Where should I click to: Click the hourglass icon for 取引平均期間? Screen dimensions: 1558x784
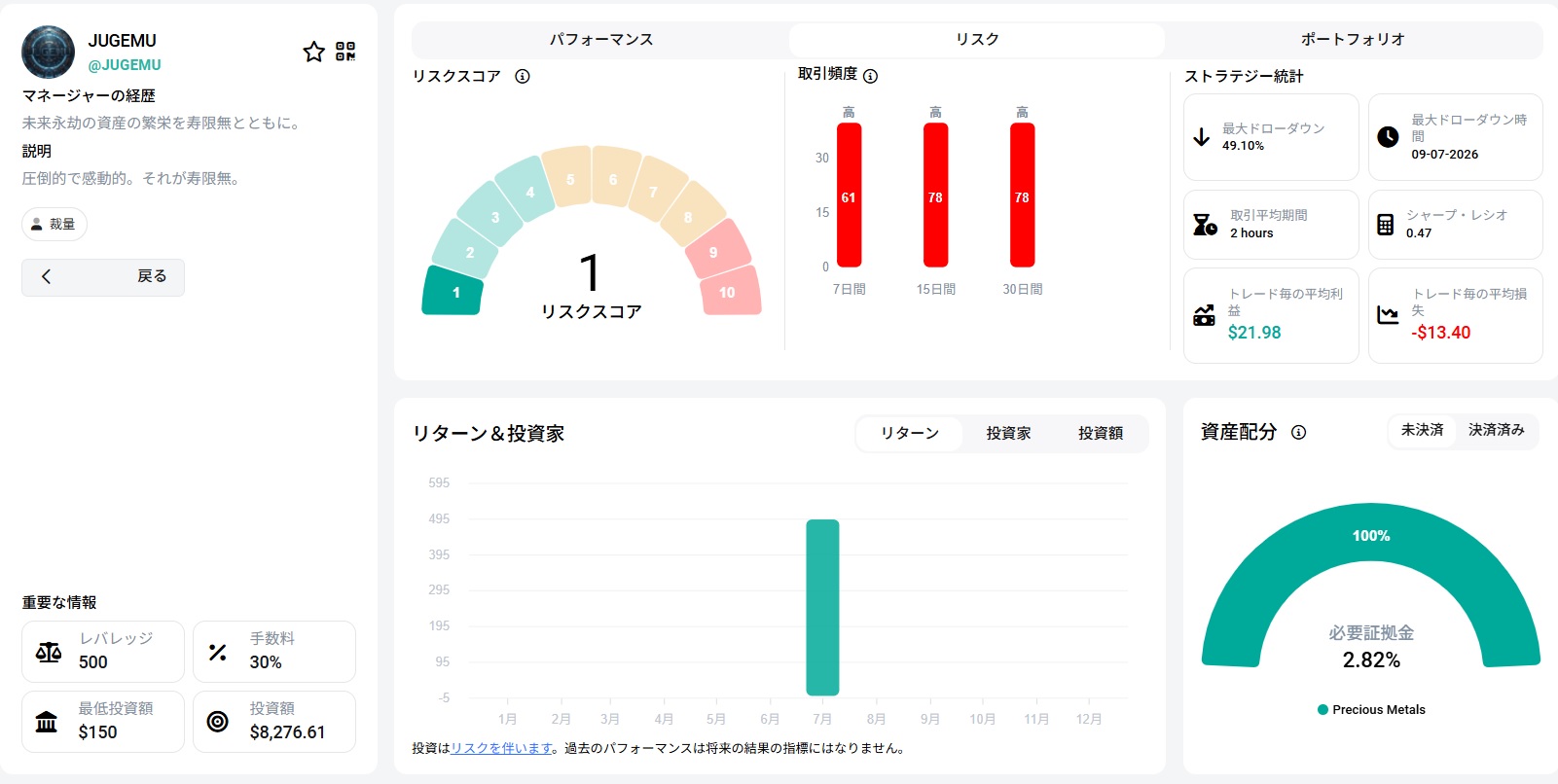point(1205,225)
